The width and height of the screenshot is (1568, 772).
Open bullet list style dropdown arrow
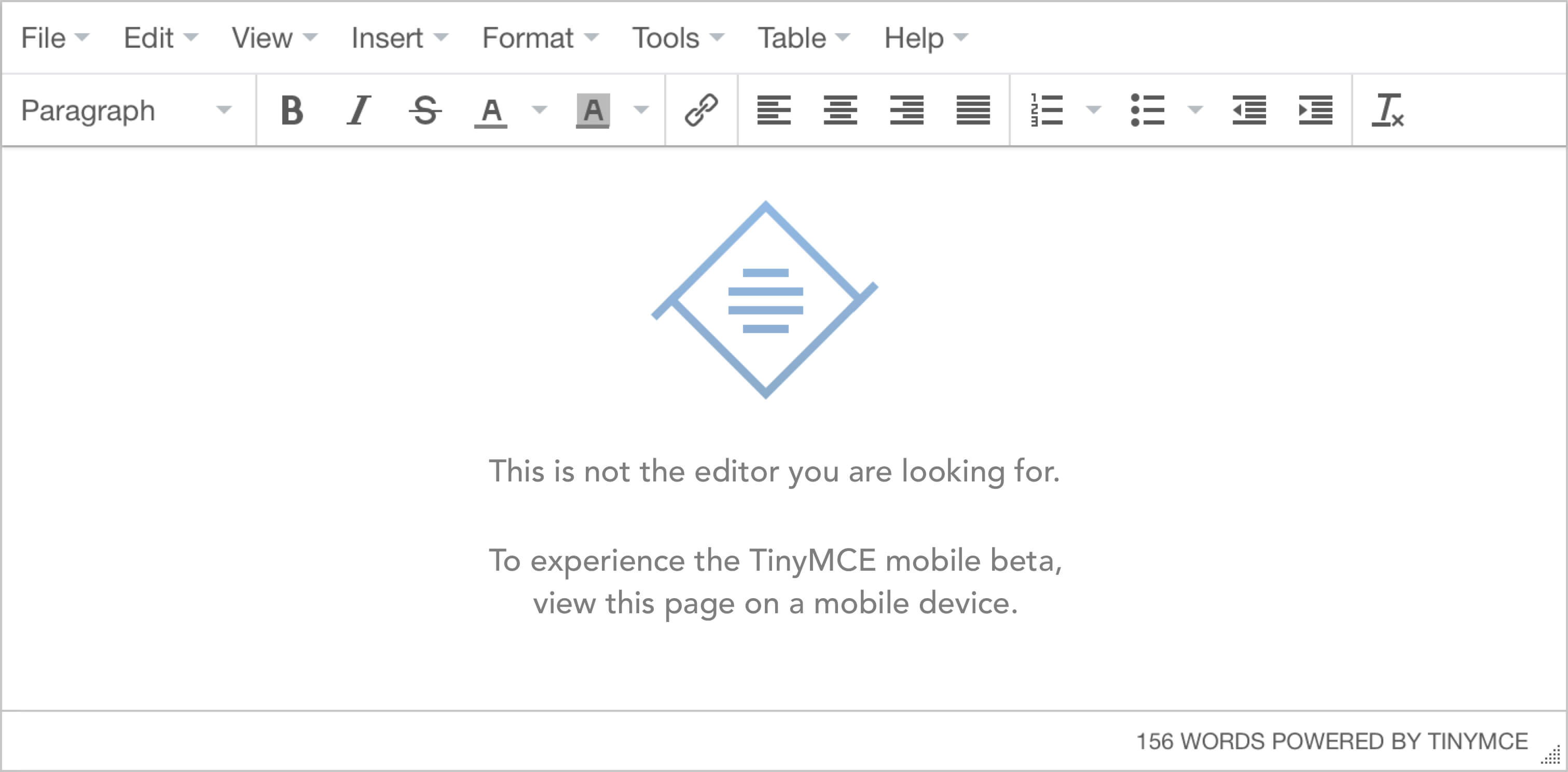[x=1195, y=110]
